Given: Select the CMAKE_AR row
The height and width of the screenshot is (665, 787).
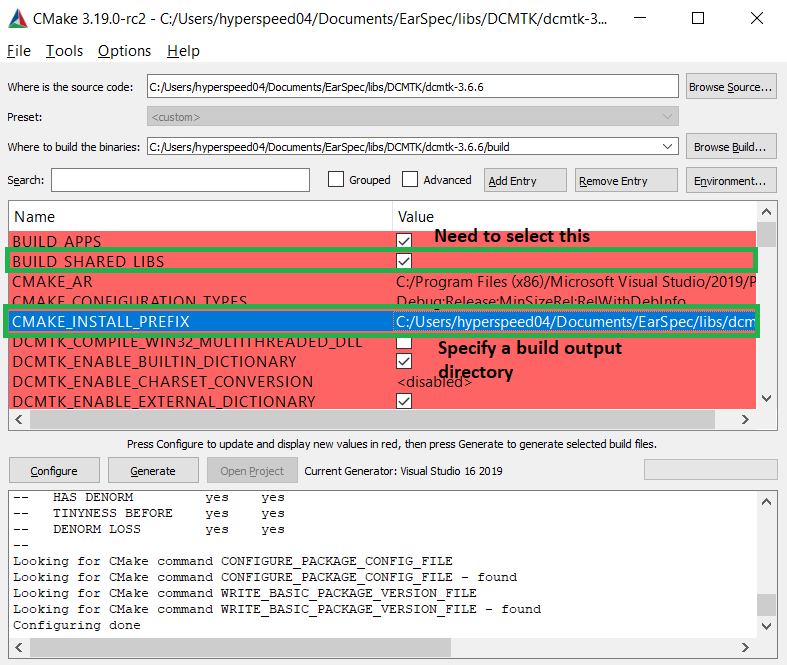Looking at the screenshot, I should 382,282.
